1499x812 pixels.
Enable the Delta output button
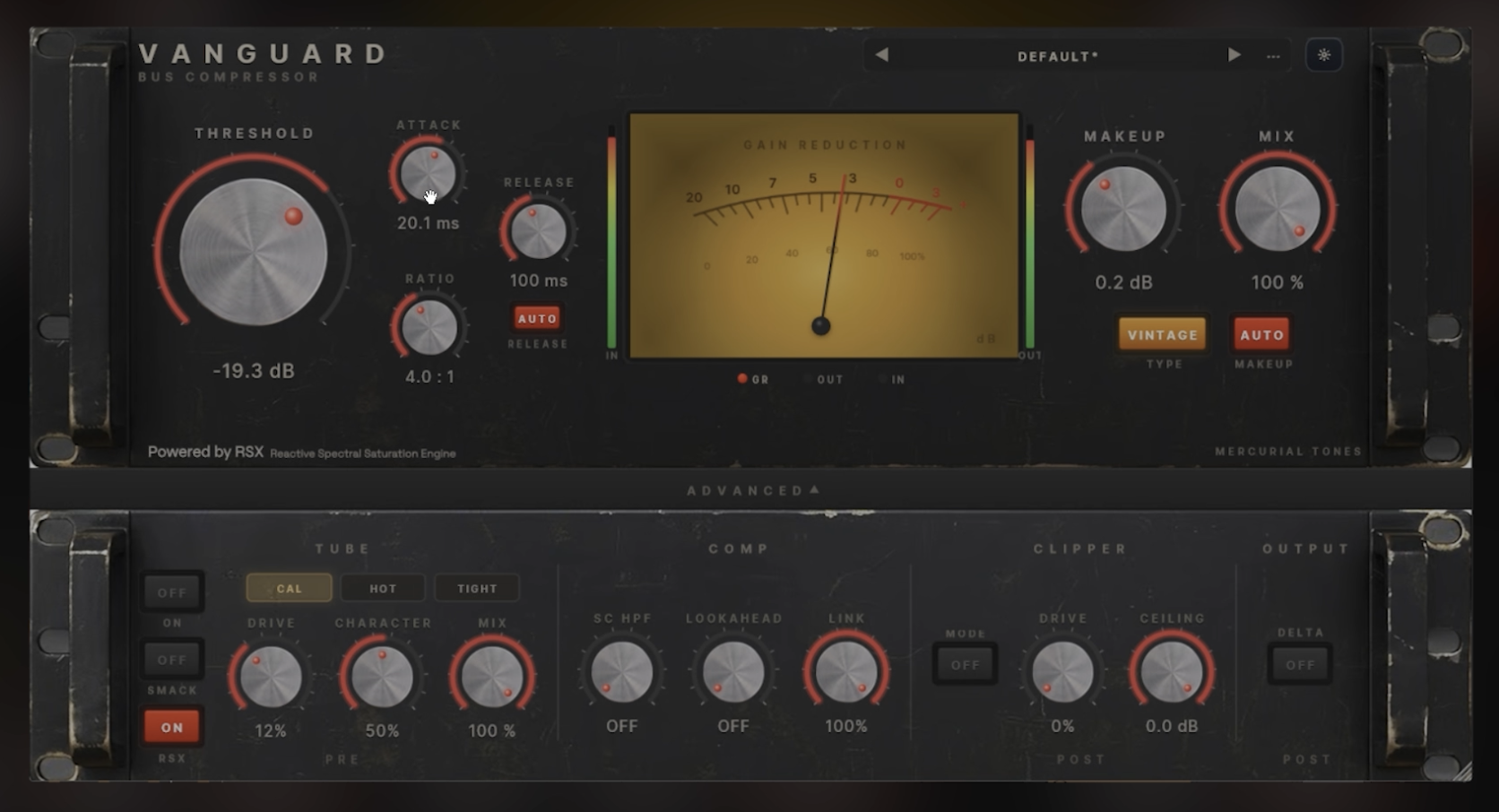click(1300, 665)
